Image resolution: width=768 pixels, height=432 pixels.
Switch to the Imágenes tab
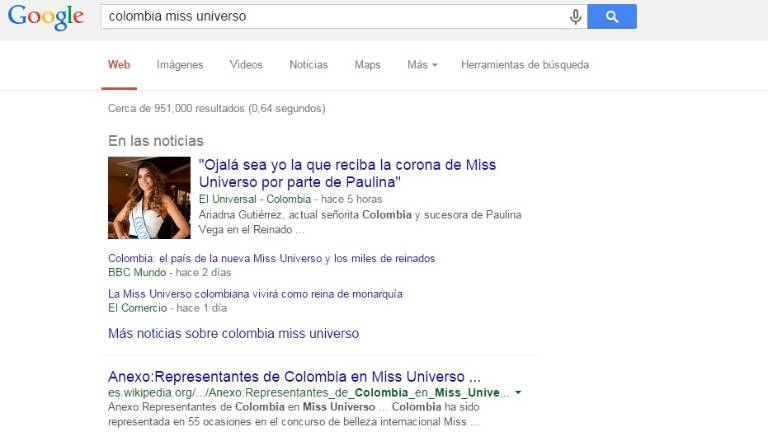point(180,65)
